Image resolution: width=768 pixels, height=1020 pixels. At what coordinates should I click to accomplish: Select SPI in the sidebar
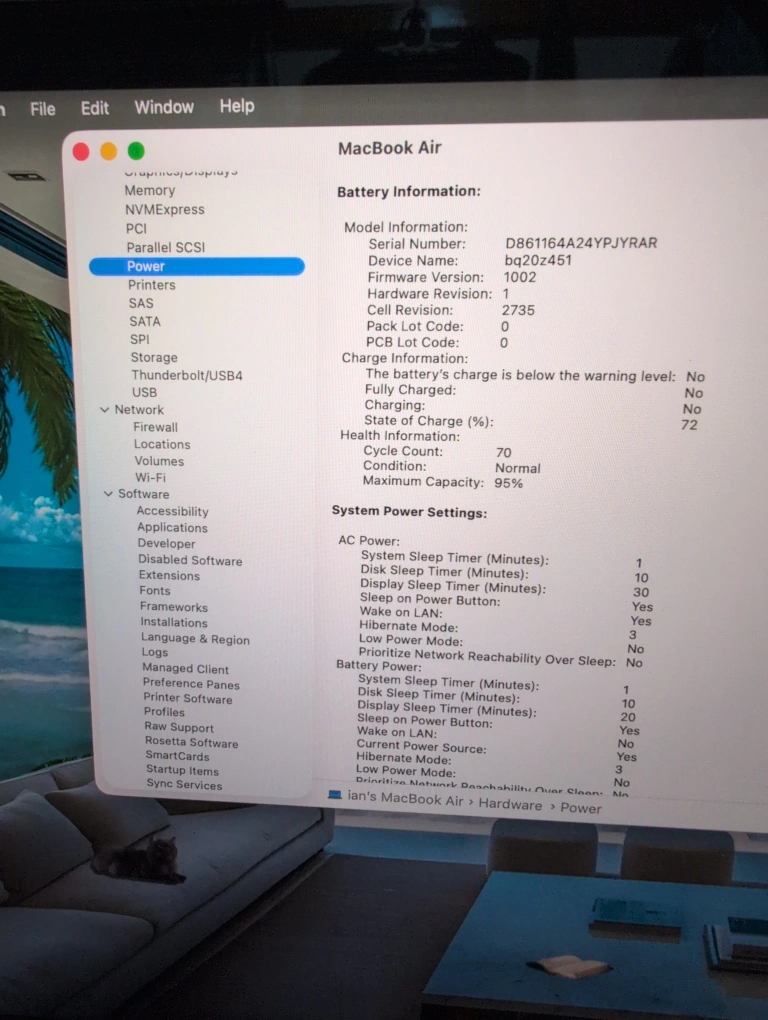pyautogui.click(x=139, y=339)
